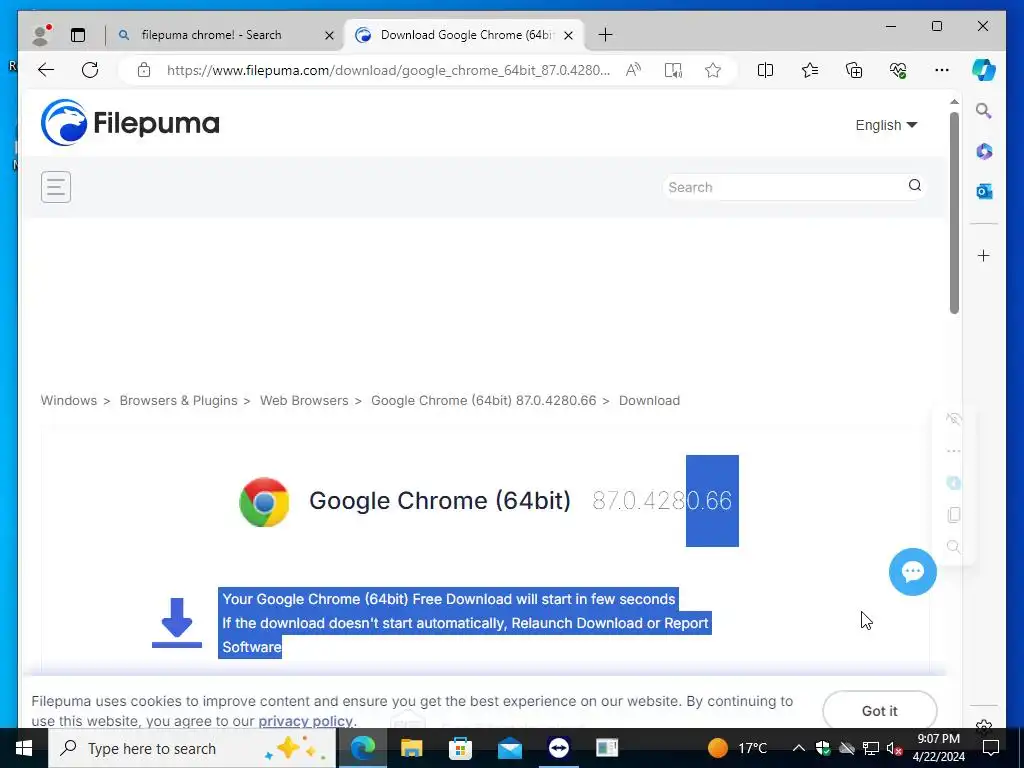Open muted volume icon in tray
This screenshot has height=768, width=1024.
[x=895, y=748]
